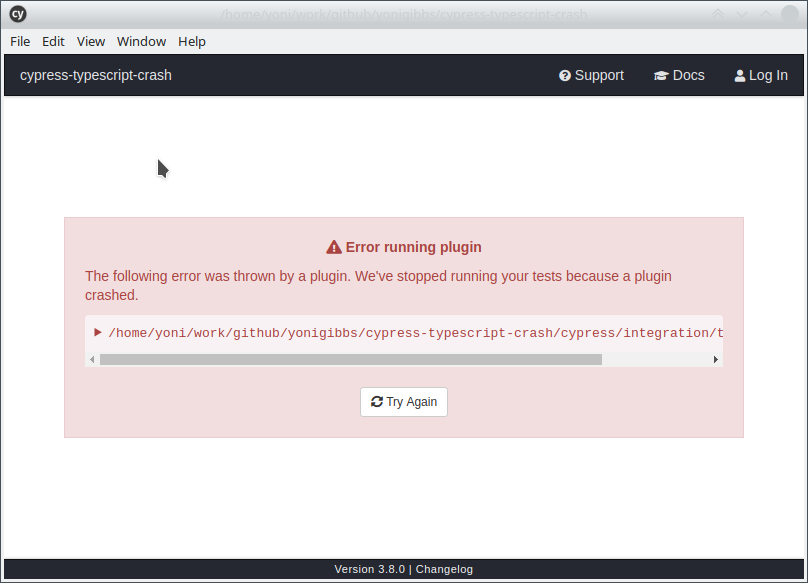Viewport: 808px width, 583px height.
Task: Click the keep-above double caret in title bar
Action: tap(718, 14)
